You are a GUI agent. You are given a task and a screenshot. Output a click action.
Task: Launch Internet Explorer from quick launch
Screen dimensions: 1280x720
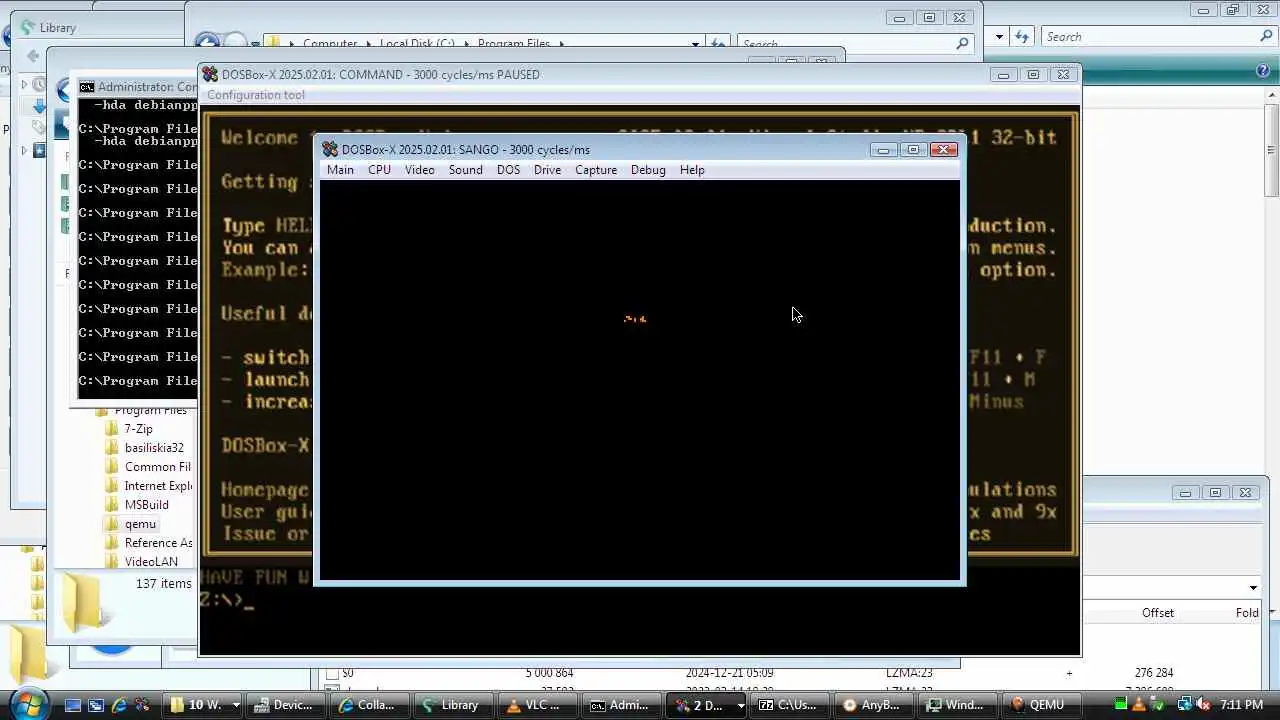point(119,705)
